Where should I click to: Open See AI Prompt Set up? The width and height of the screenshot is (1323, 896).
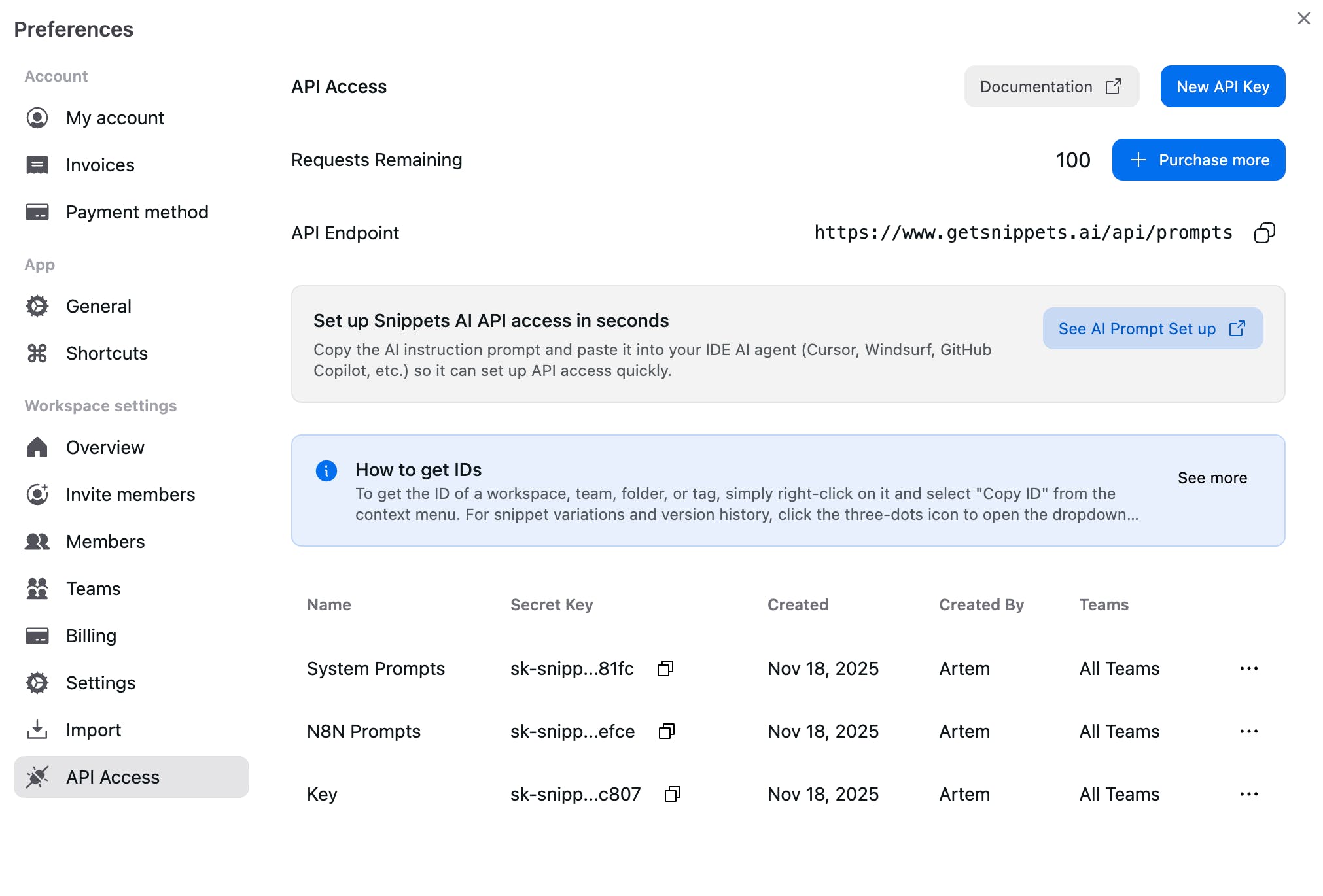click(1152, 328)
